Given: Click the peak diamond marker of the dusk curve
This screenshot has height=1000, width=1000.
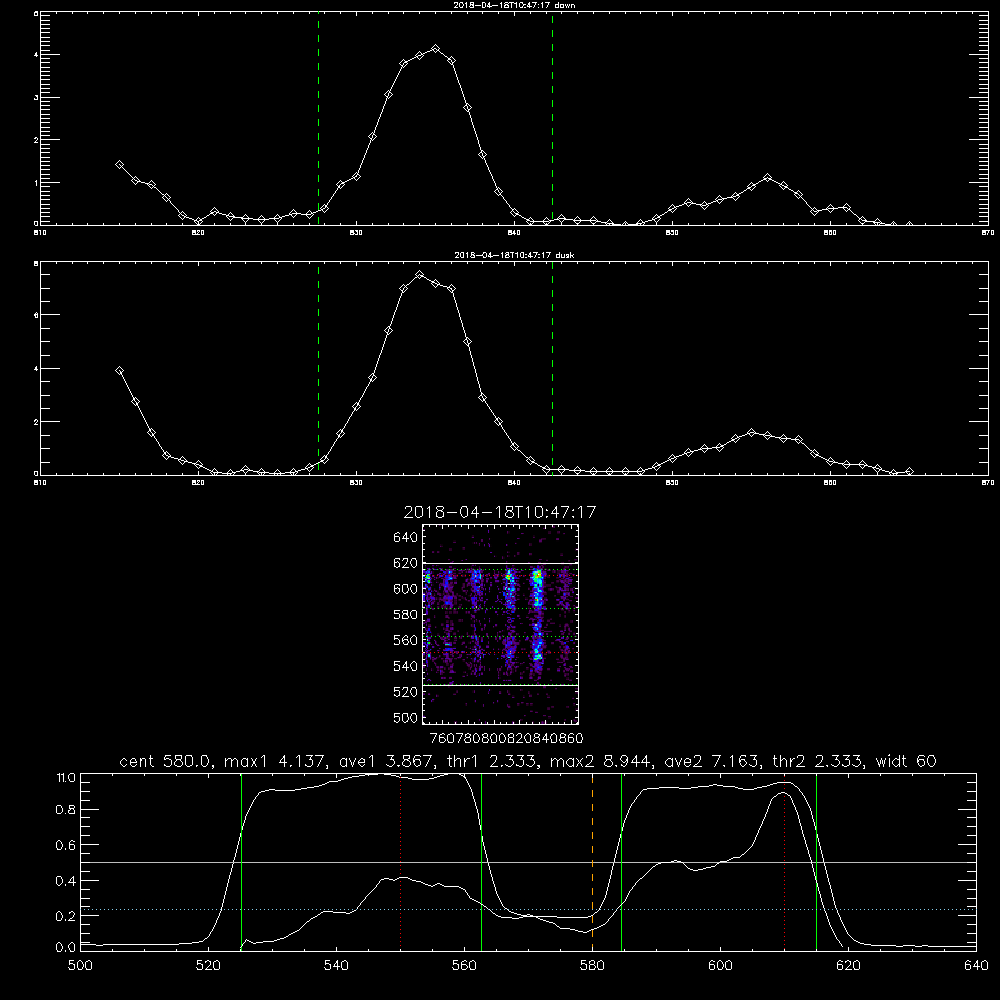Looking at the screenshot, I should pyautogui.click(x=420, y=275).
